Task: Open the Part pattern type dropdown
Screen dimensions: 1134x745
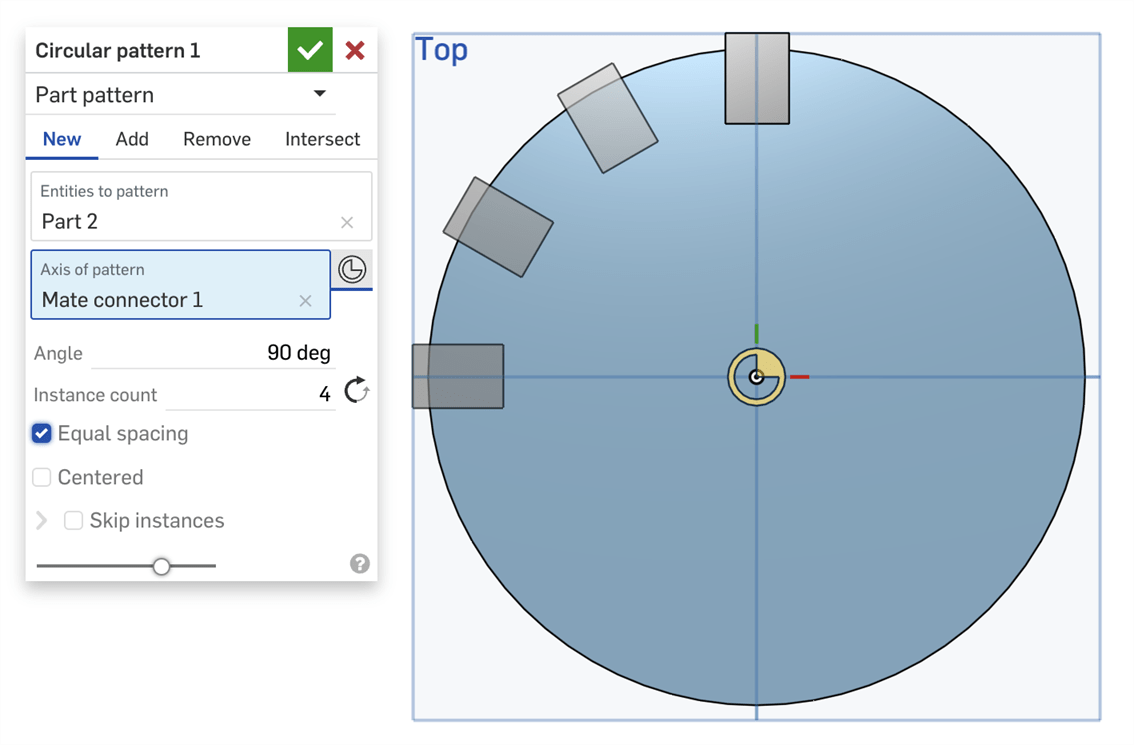Action: click(x=181, y=95)
